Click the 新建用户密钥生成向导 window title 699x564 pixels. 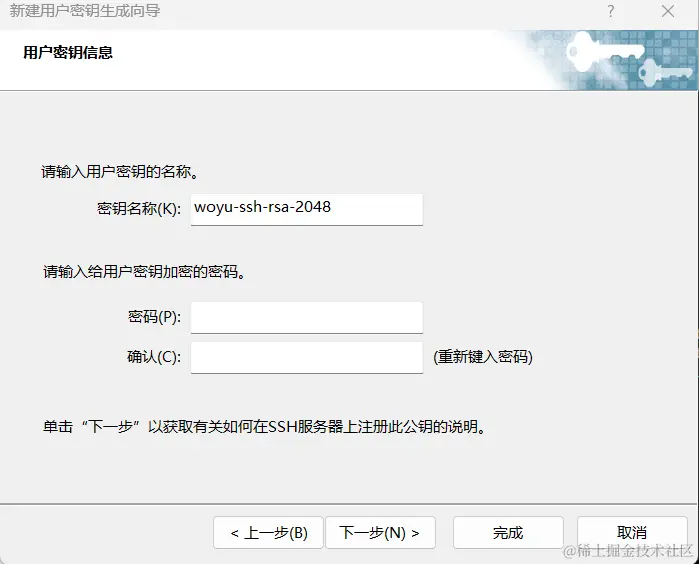pyautogui.click(x=85, y=10)
